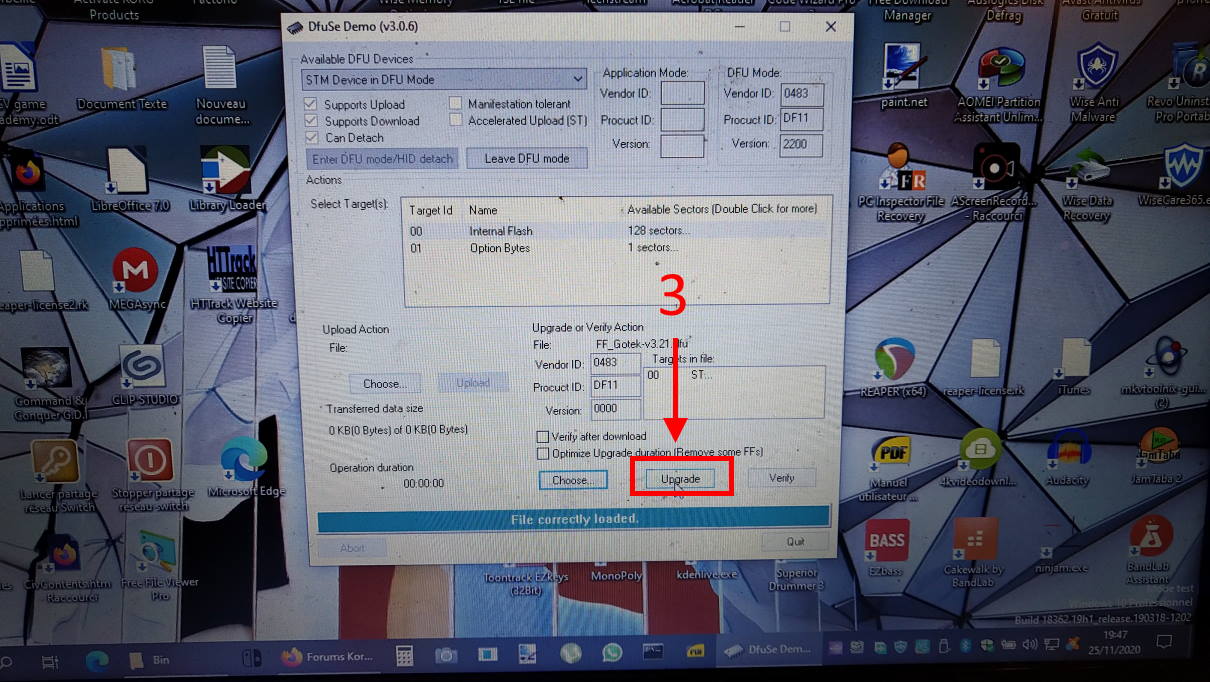This screenshot has width=1210, height=682.
Task: Click the Upgrade button
Action: tap(680, 479)
